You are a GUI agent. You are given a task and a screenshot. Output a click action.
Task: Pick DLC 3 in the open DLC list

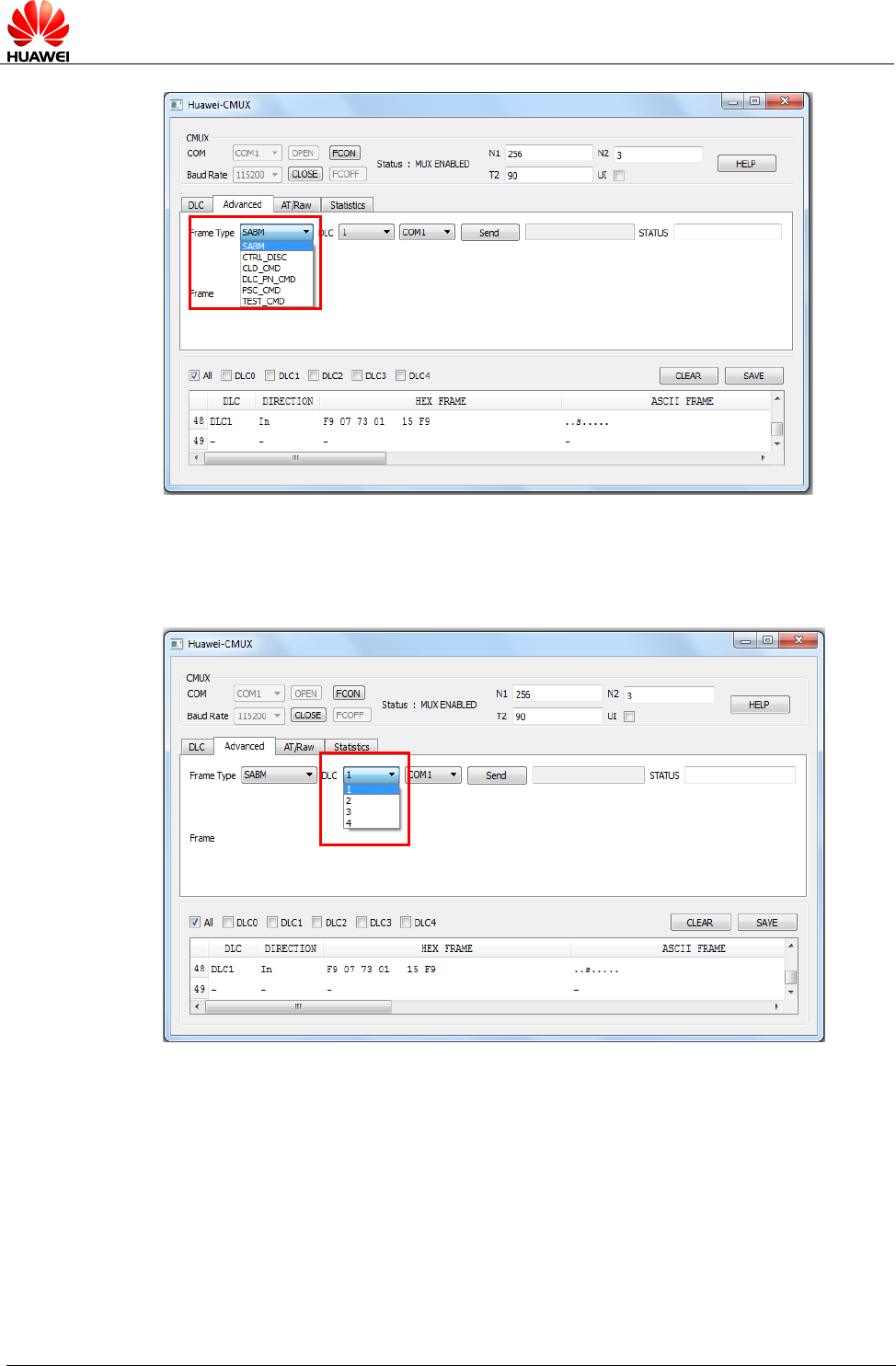[x=372, y=812]
